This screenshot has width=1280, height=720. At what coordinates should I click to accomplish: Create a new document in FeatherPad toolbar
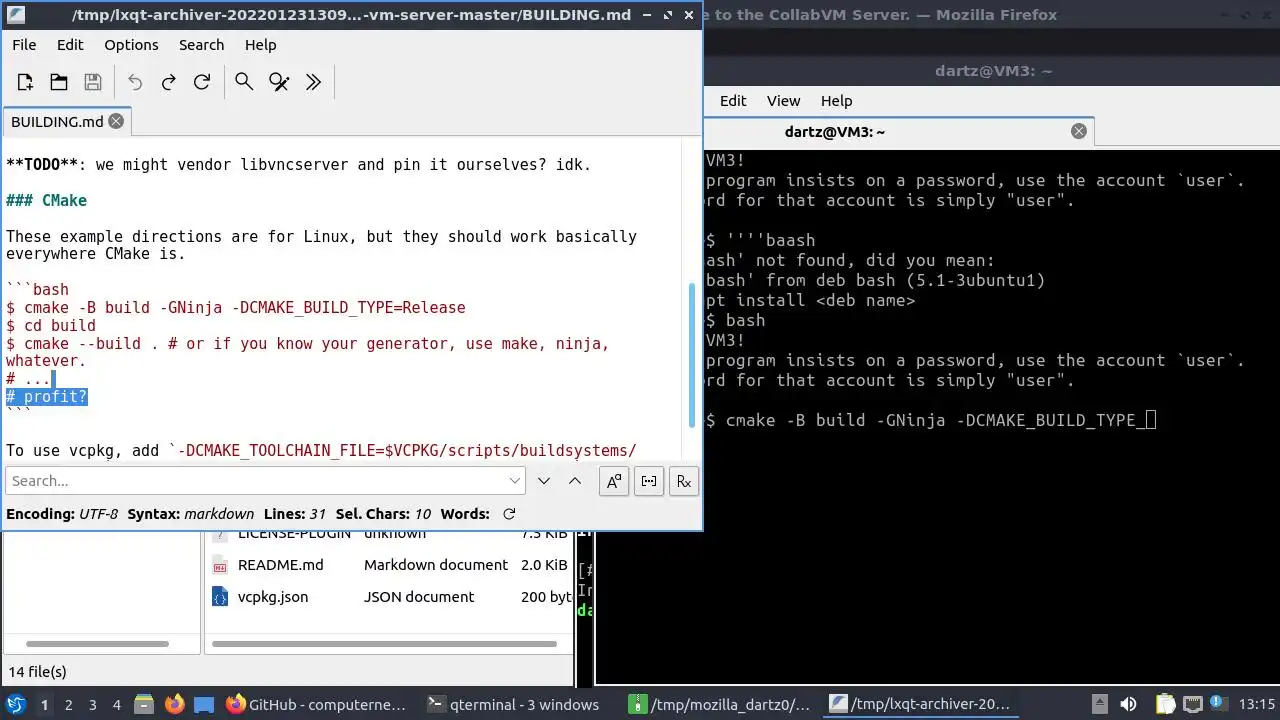tap(26, 82)
